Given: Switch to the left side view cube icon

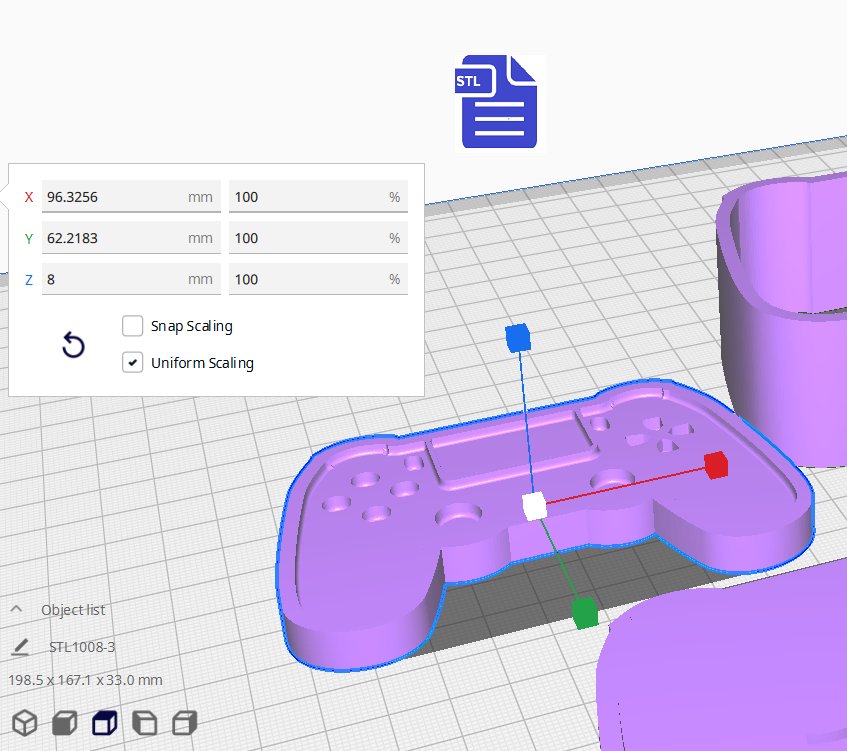Looking at the screenshot, I should [x=145, y=722].
